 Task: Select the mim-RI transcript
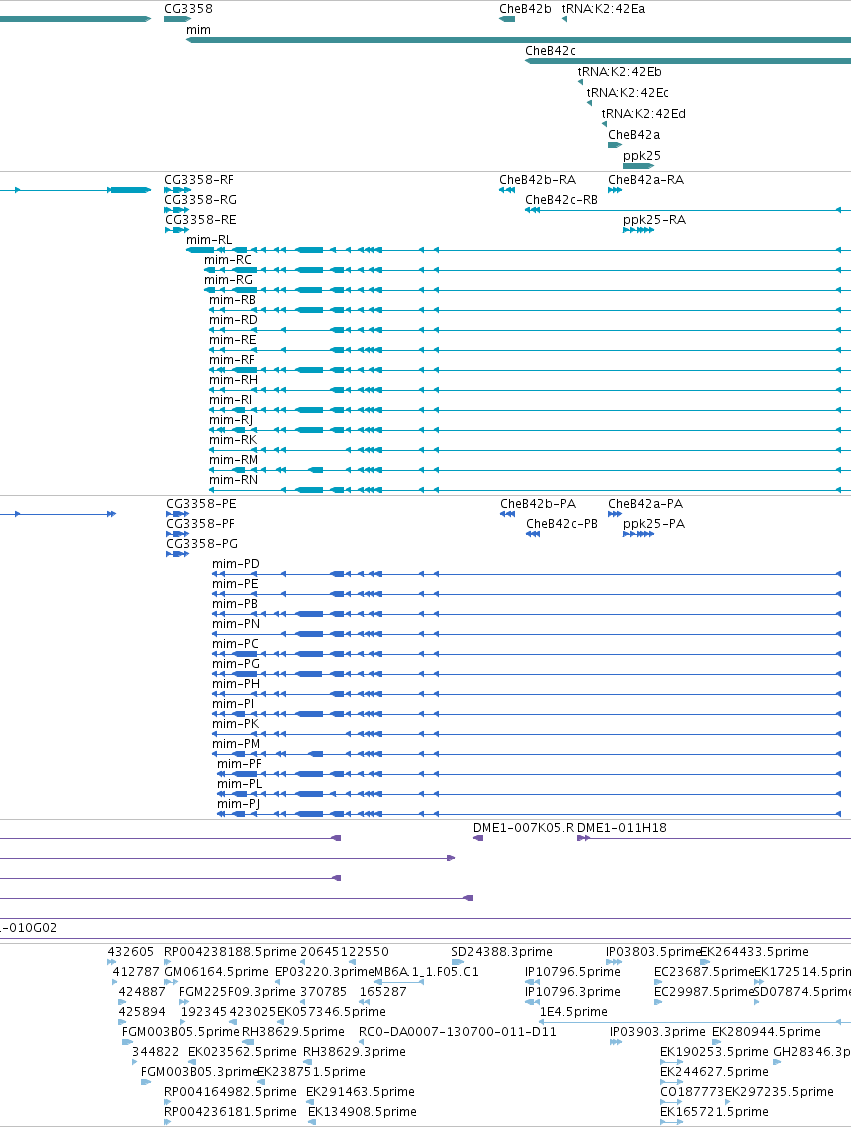click(x=230, y=400)
